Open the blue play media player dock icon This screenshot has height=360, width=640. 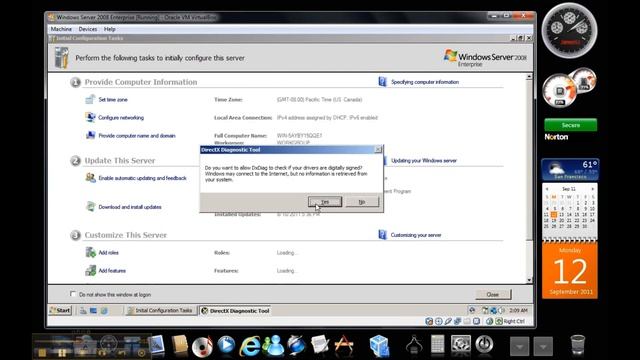[x=226, y=345]
